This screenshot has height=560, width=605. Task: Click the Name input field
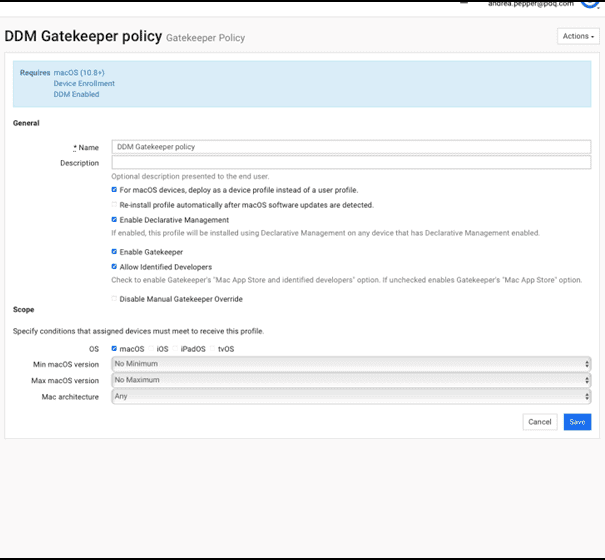tap(351, 147)
